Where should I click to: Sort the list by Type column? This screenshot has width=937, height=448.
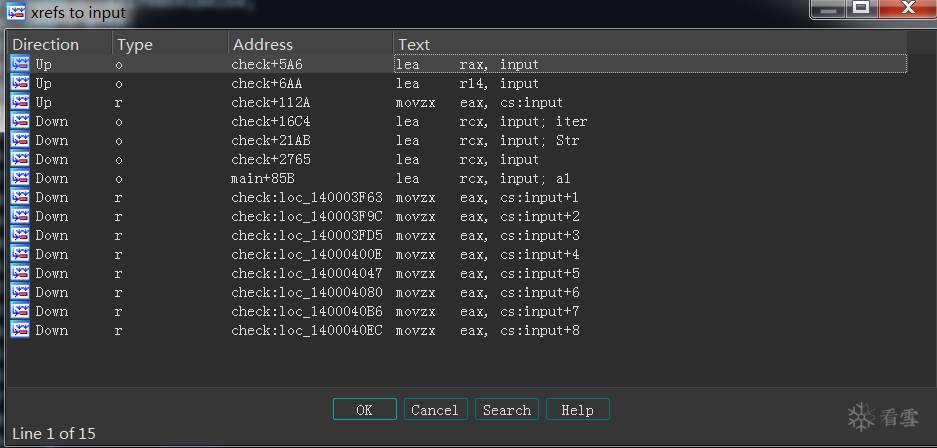coord(134,45)
